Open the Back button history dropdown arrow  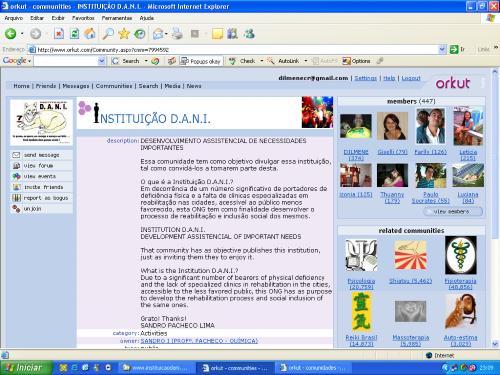tap(22, 33)
